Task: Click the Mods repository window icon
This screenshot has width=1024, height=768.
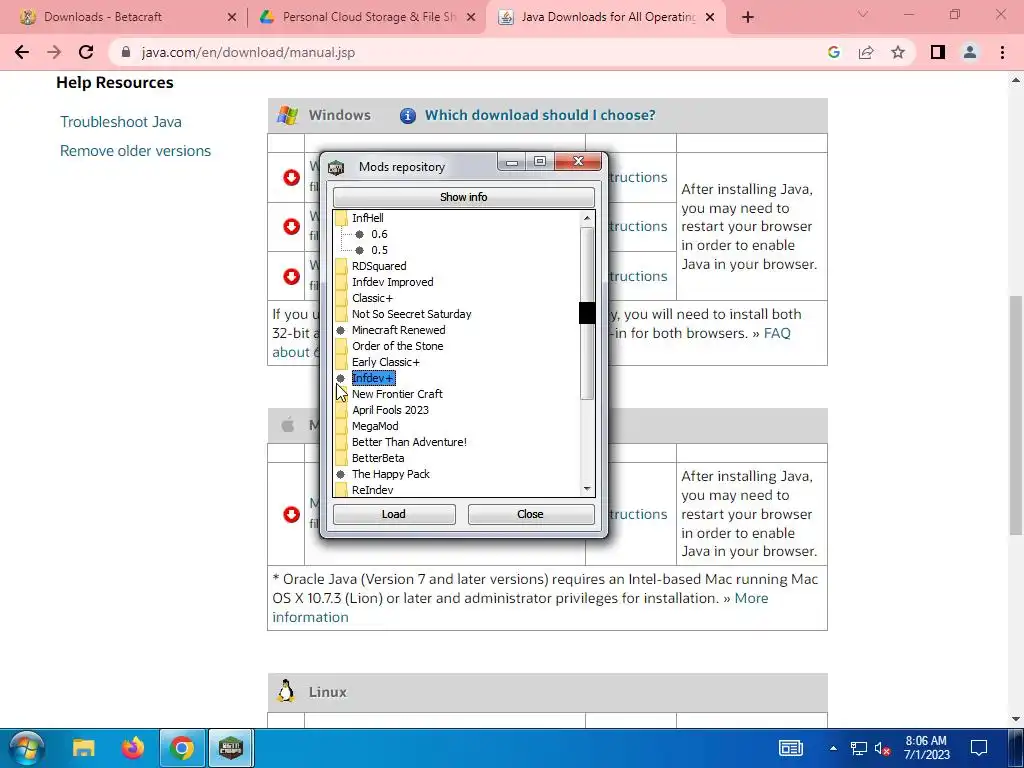Action: coord(336,167)
